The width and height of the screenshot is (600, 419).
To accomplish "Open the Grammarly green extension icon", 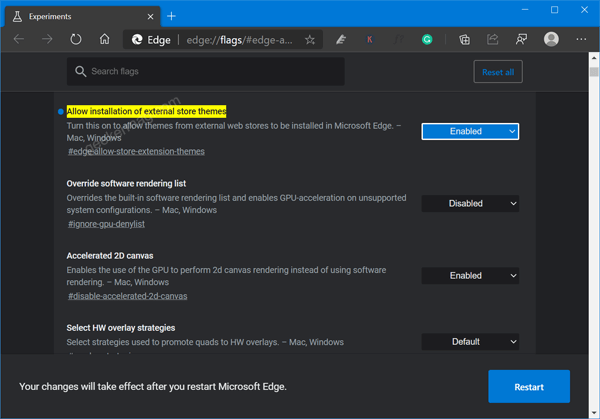I will pos(427,39).
